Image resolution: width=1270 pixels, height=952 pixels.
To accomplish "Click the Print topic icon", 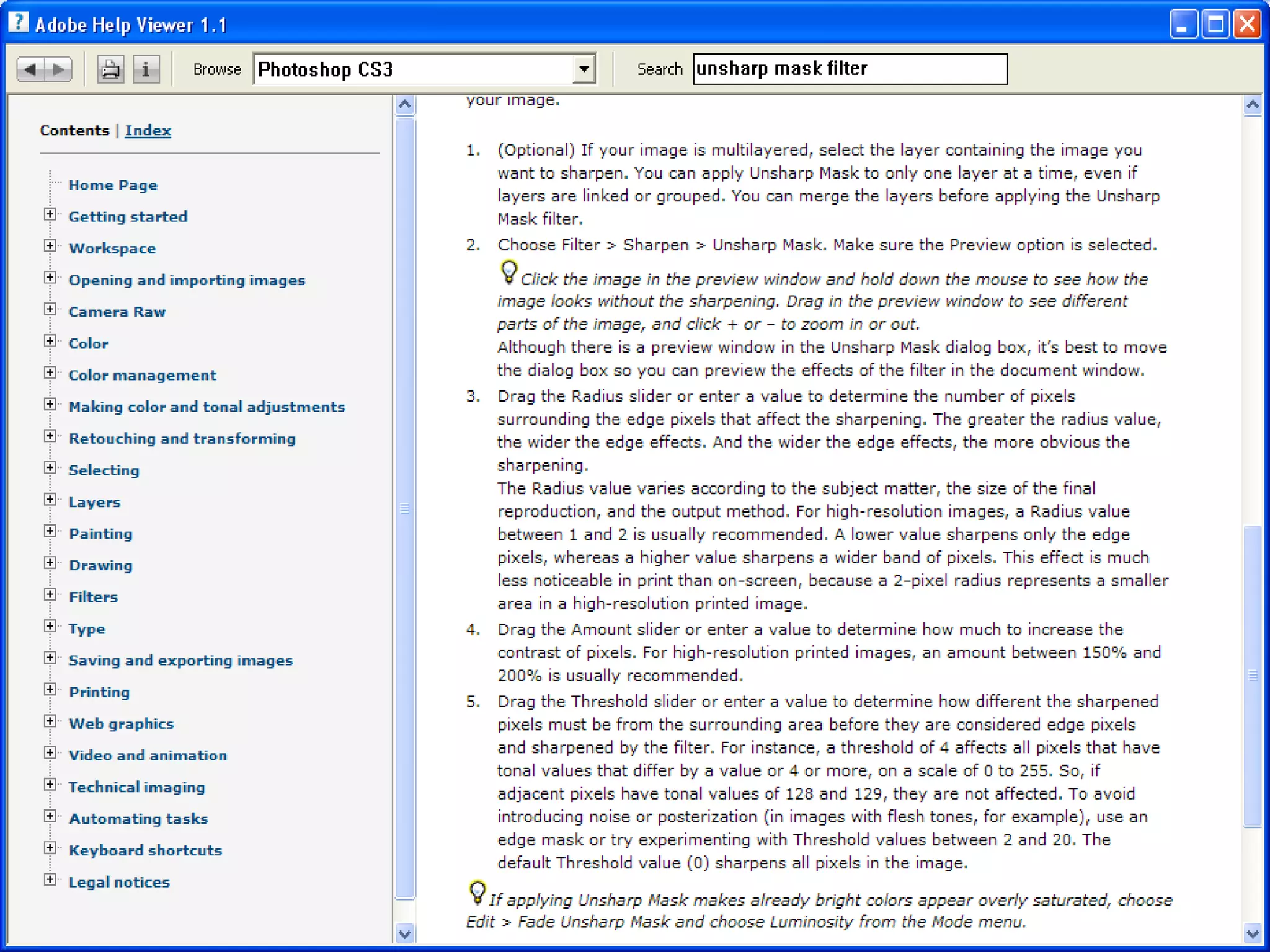I will [x=110, y=69].
